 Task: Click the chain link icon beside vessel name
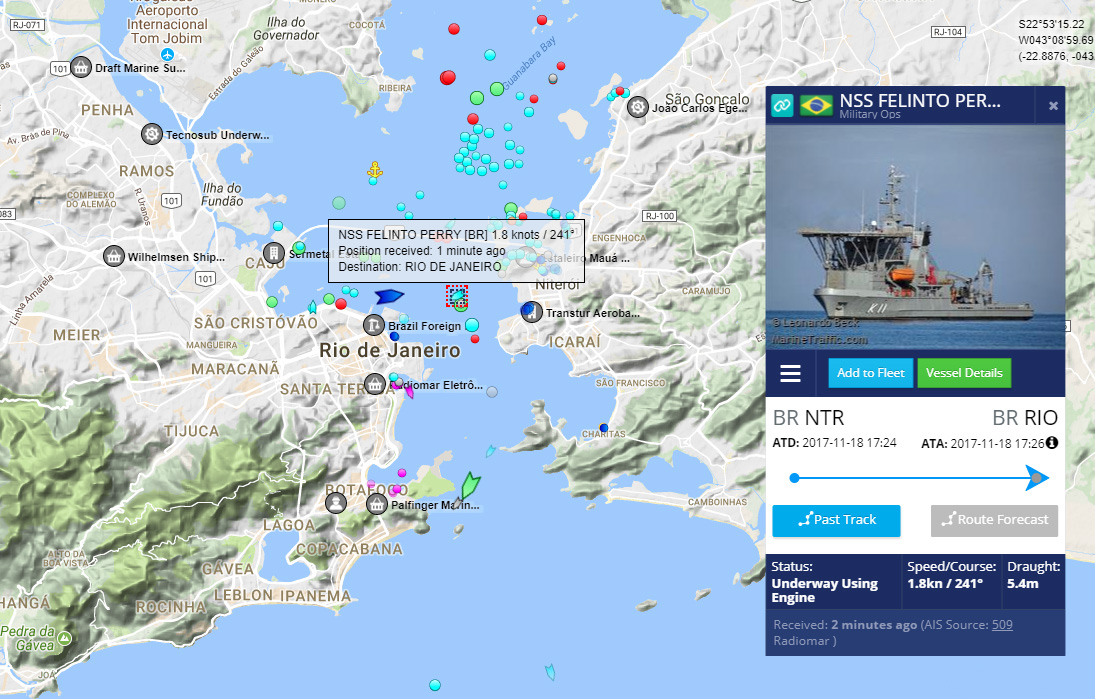click(782, 105)
